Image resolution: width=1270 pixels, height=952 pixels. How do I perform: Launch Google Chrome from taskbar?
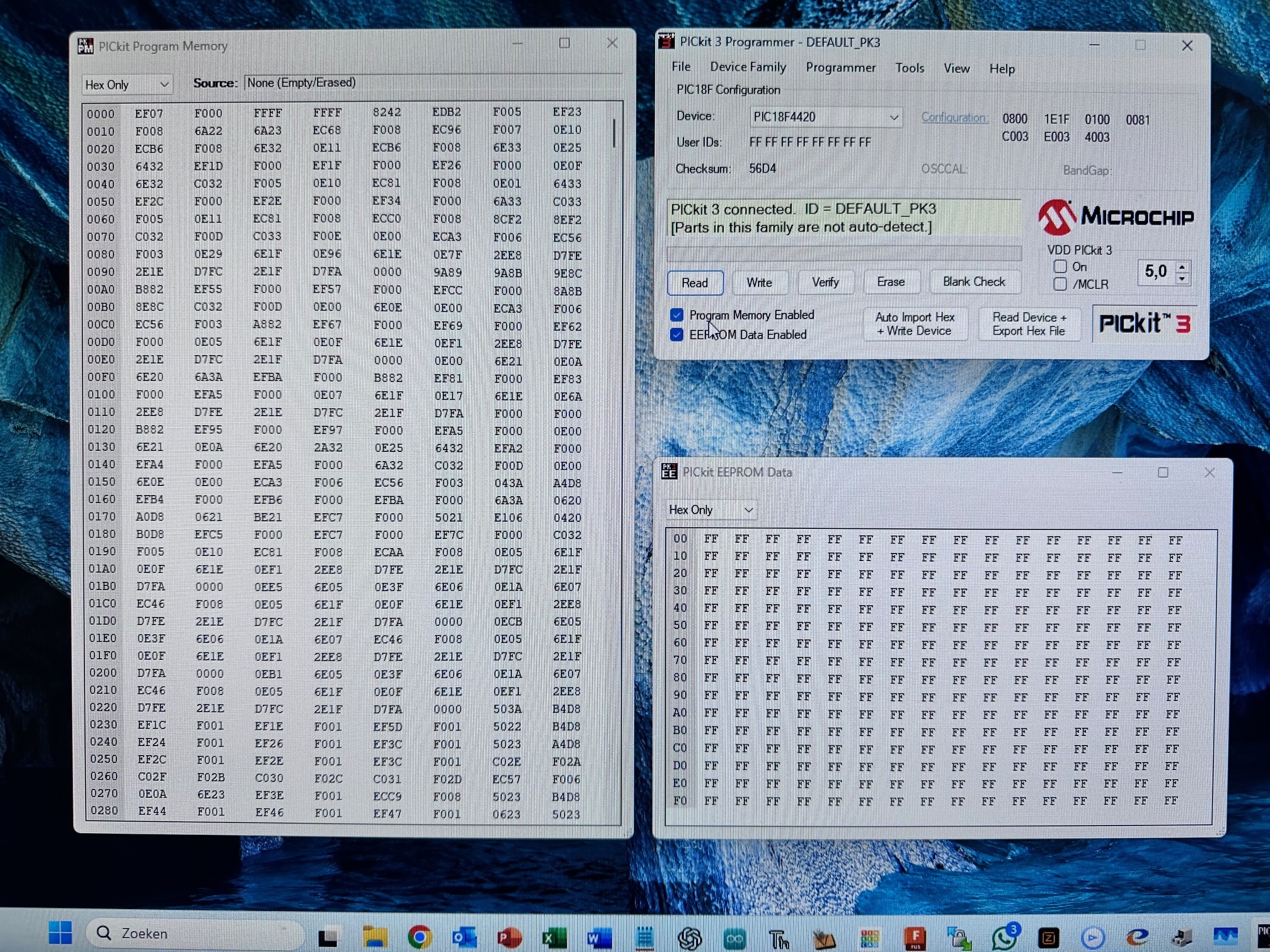419,938
